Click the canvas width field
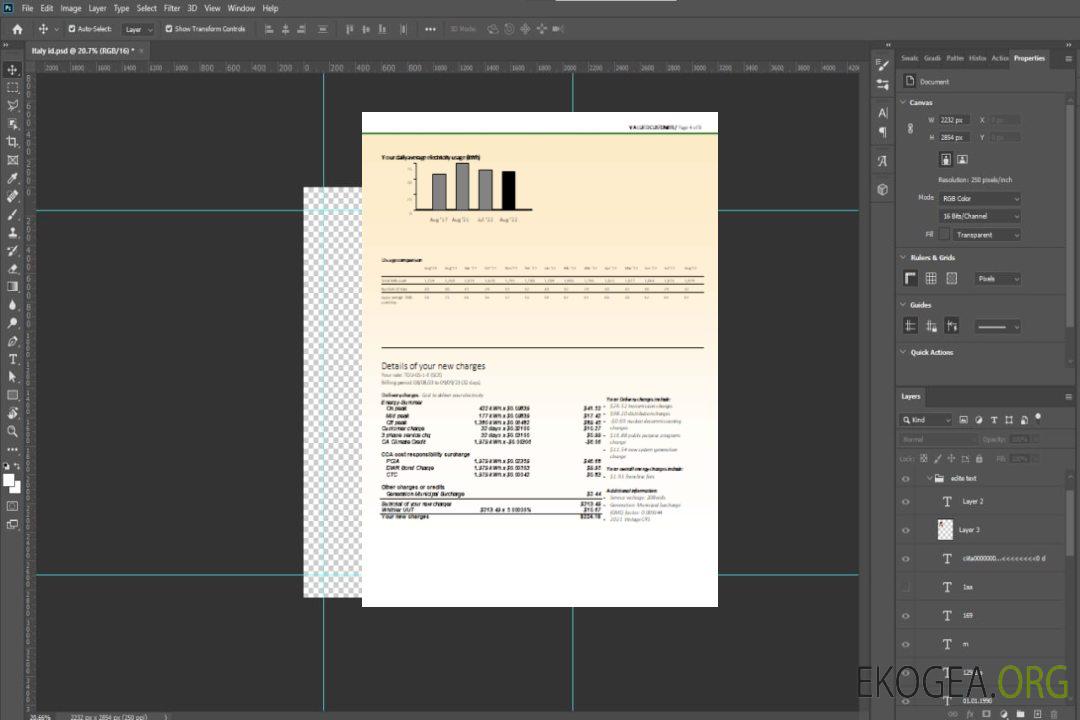1080x720 pixels. pos(954,120)
